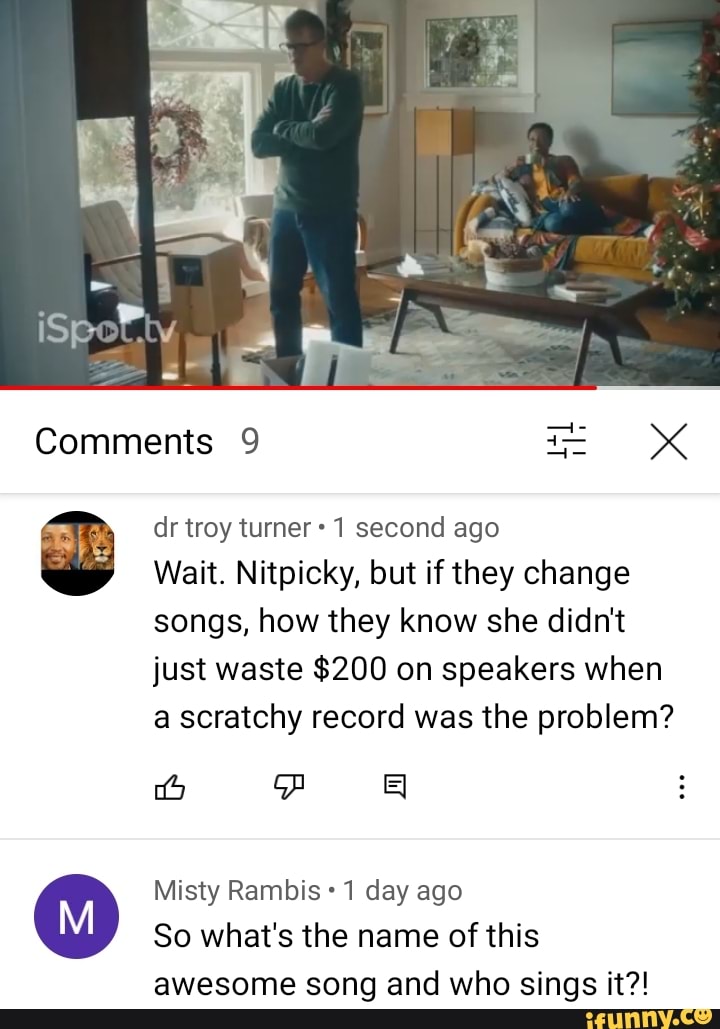Open comment sort options icon
This screenshot has width=720, height=1029.
point(566,440)
